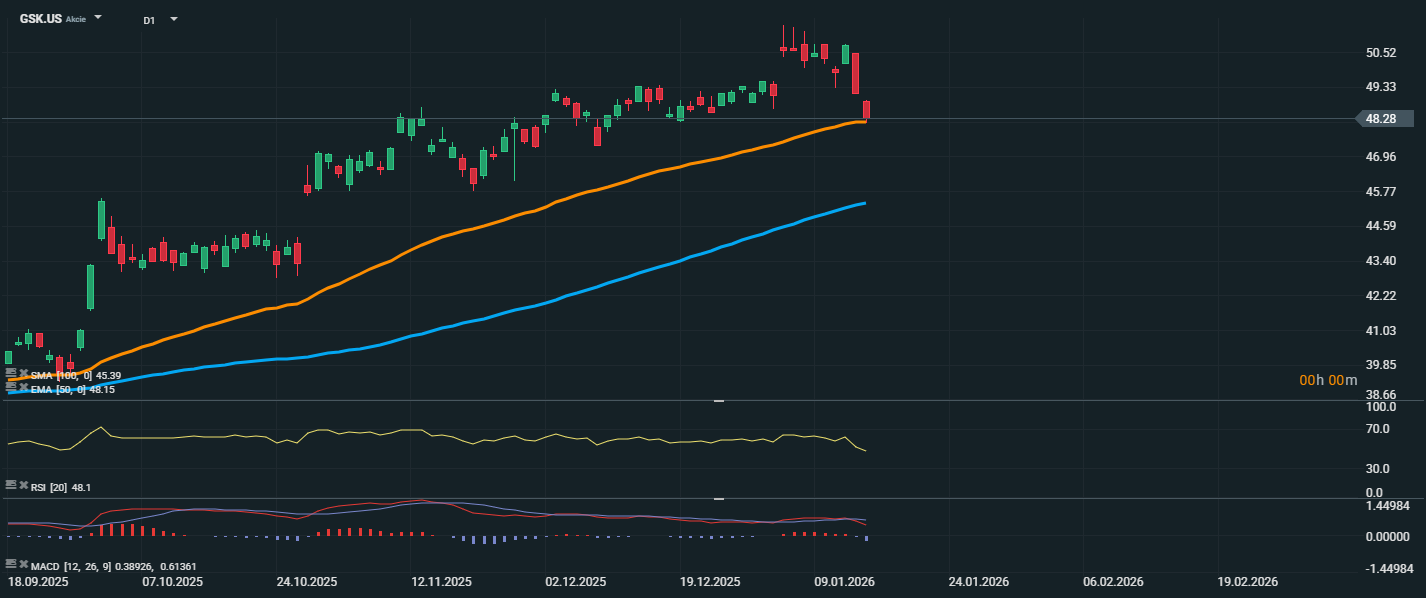Screen dimensions: 1426x598
Task: Click the D1 timeframe label
Action: point(149,20)
